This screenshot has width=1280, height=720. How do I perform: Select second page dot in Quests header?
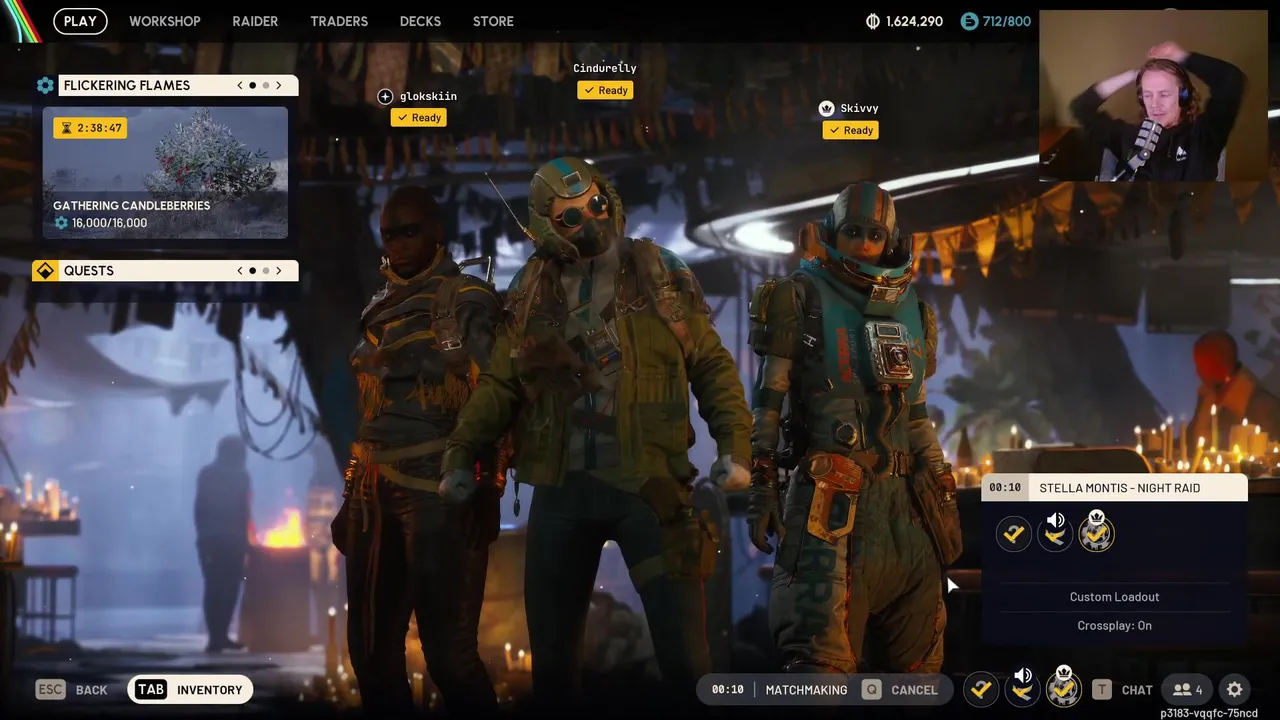pos(266,270)
